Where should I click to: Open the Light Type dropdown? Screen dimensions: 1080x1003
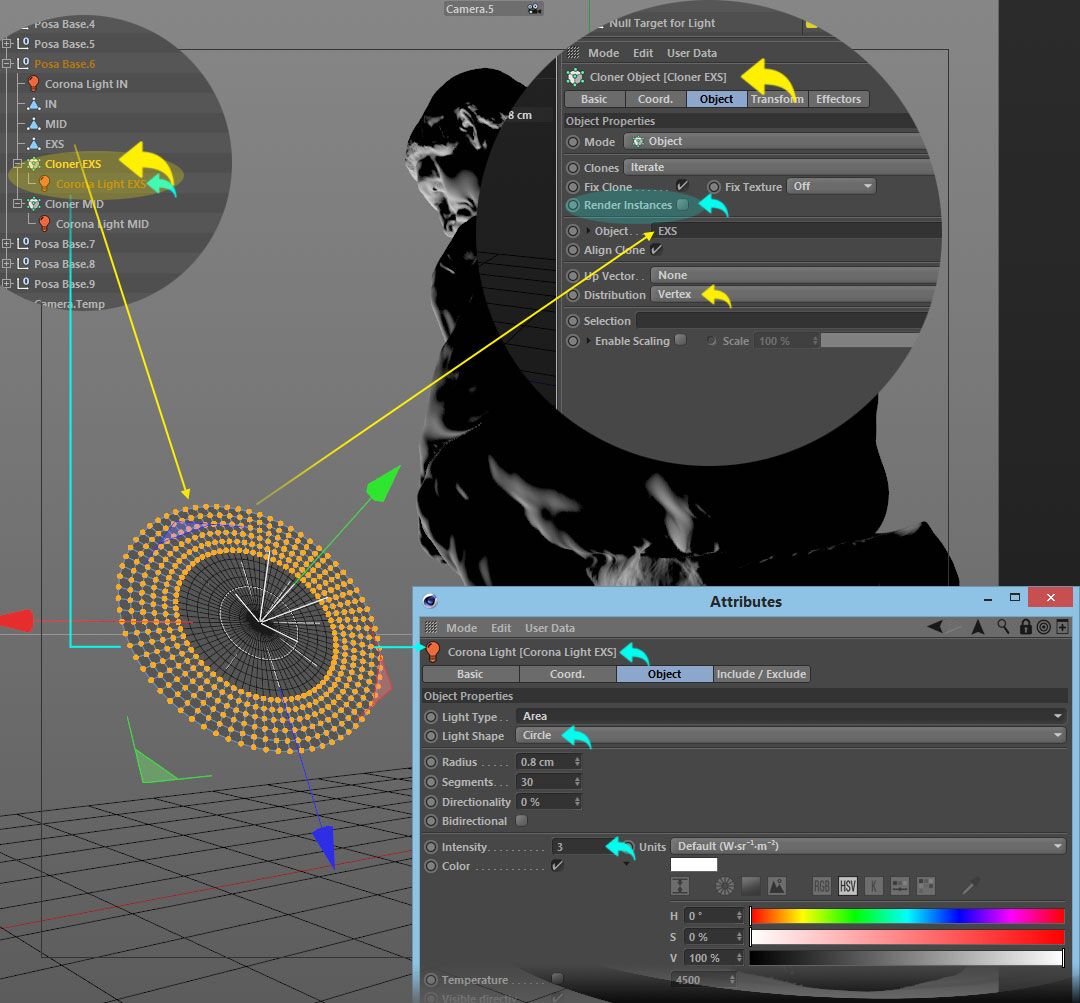point(791,716)
